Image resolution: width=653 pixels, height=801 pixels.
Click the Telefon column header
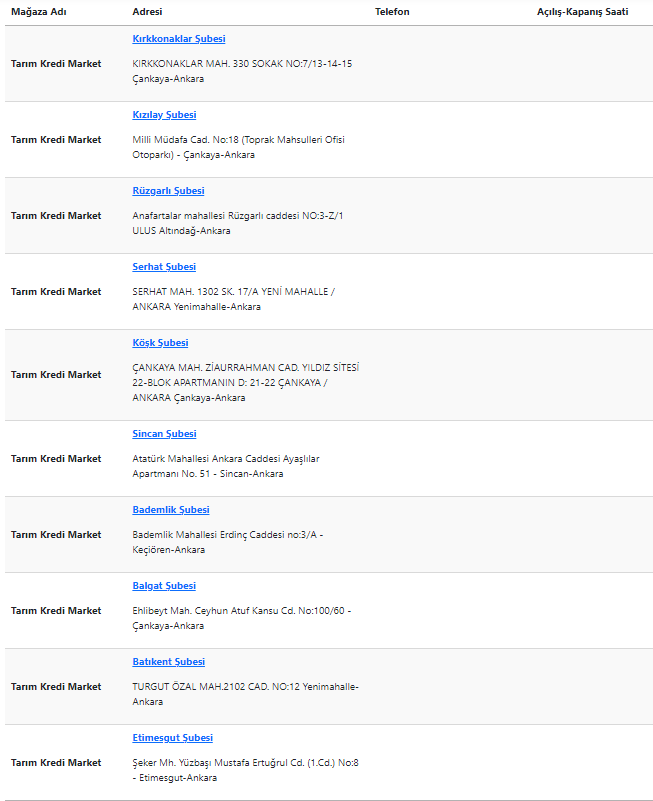392,12
